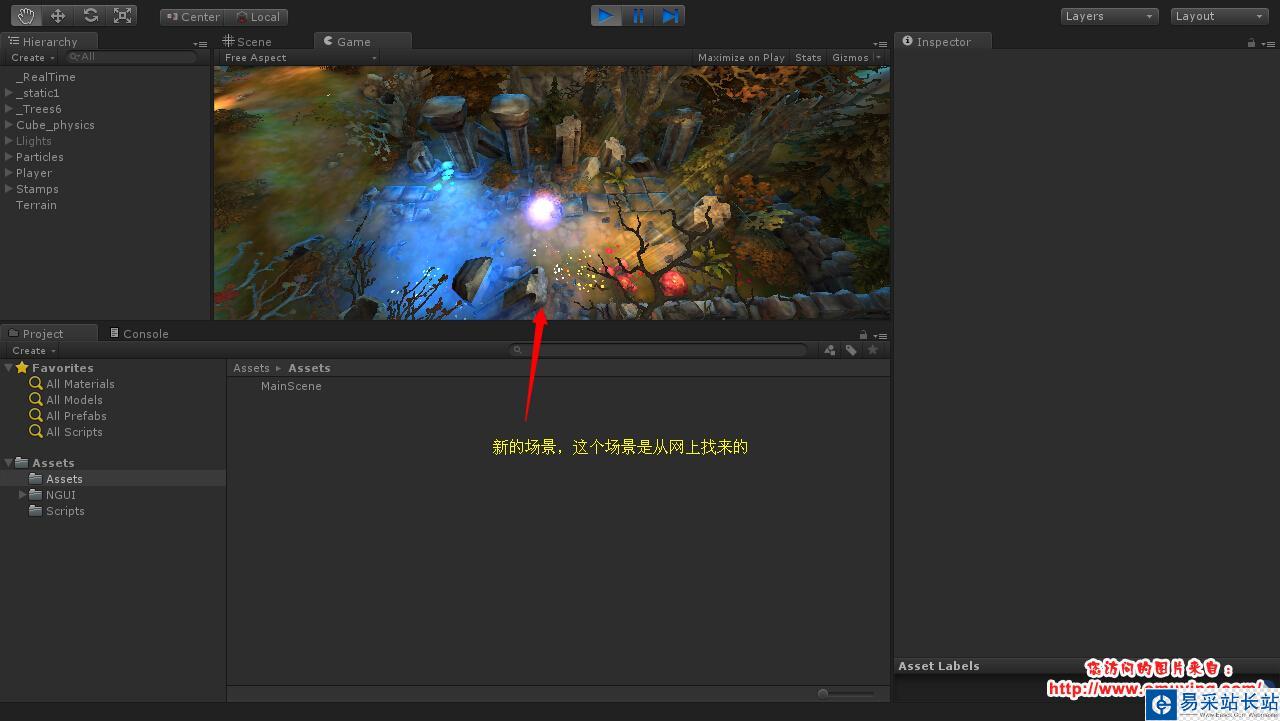Select the Rotate tool
The image size is (1280, 721).
tap(90, 16)
